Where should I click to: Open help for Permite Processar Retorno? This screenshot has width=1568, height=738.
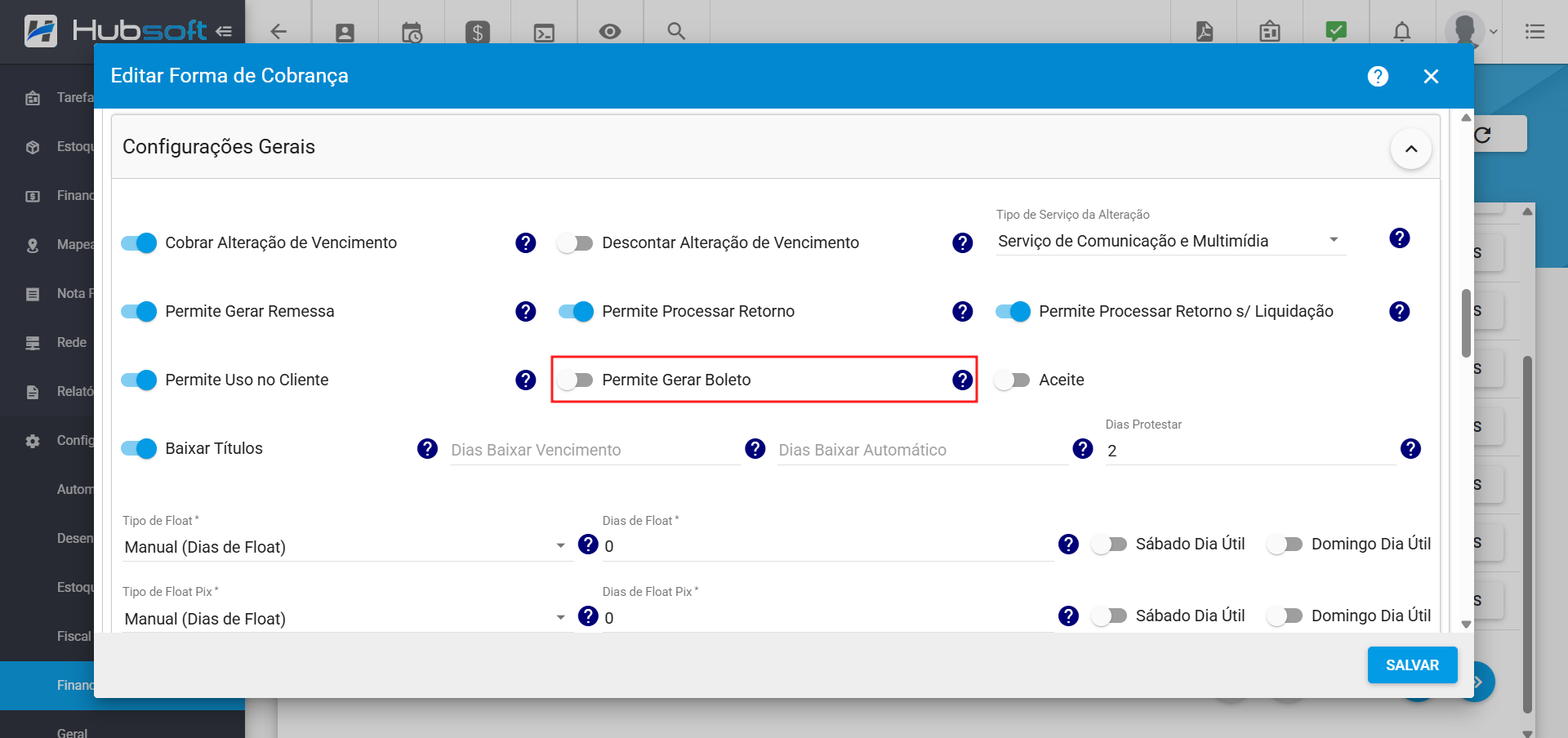click(x=963, y=311)
